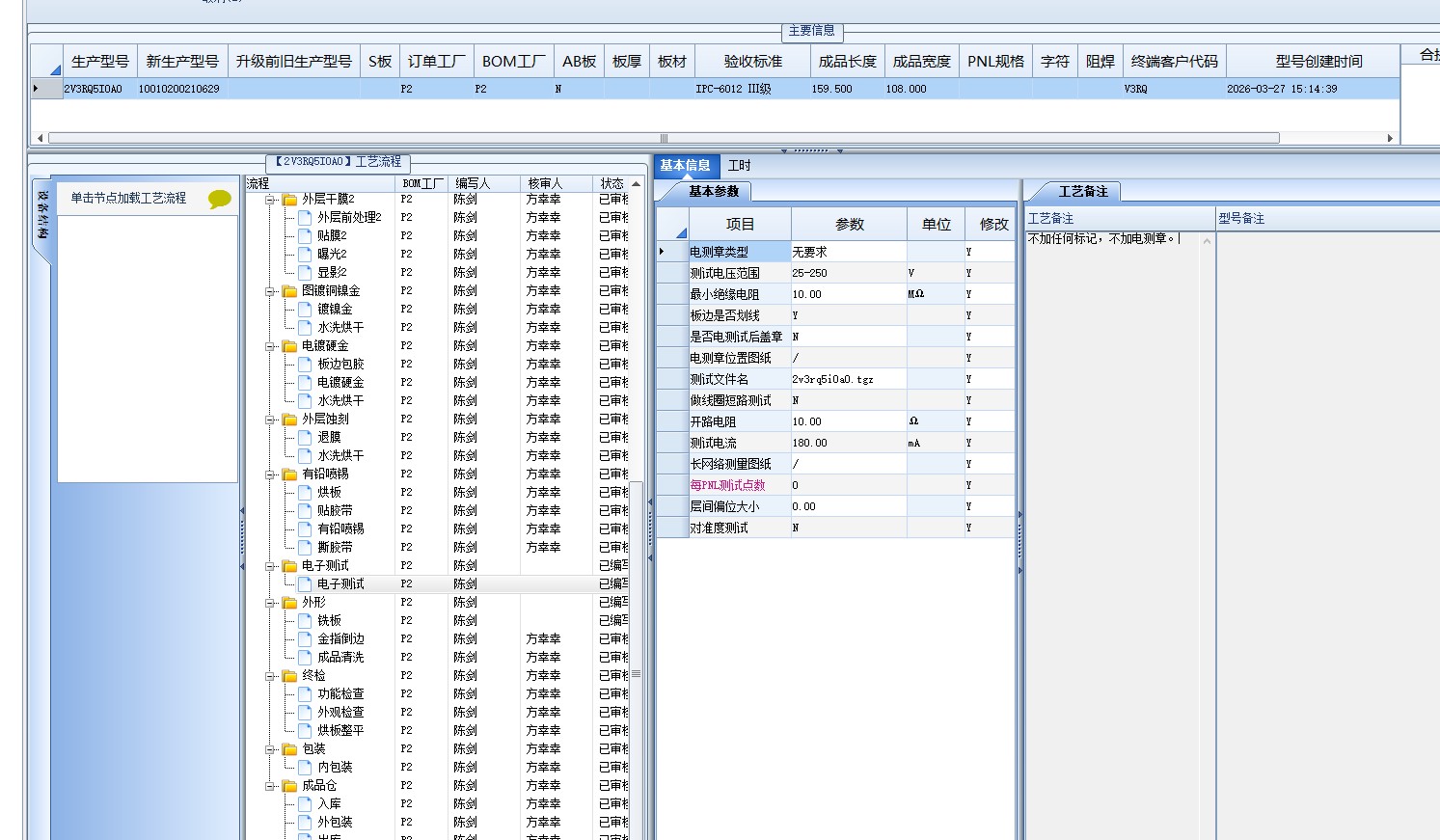Image resolution: width=1440 pixels, height=840 pixels.
Task: Click the 退膜 document icon
Action: tap(305, 438)
